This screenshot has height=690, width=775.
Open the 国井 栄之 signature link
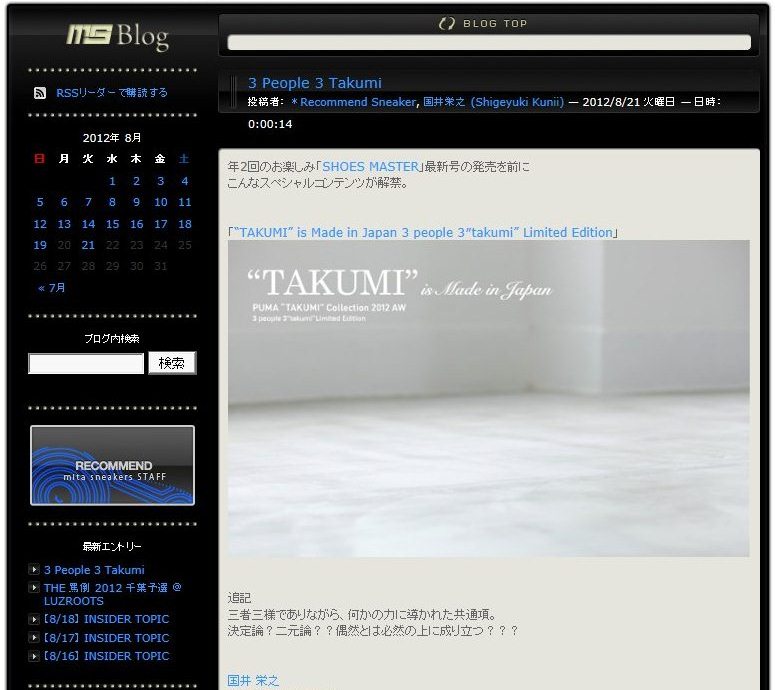[253, 680]
